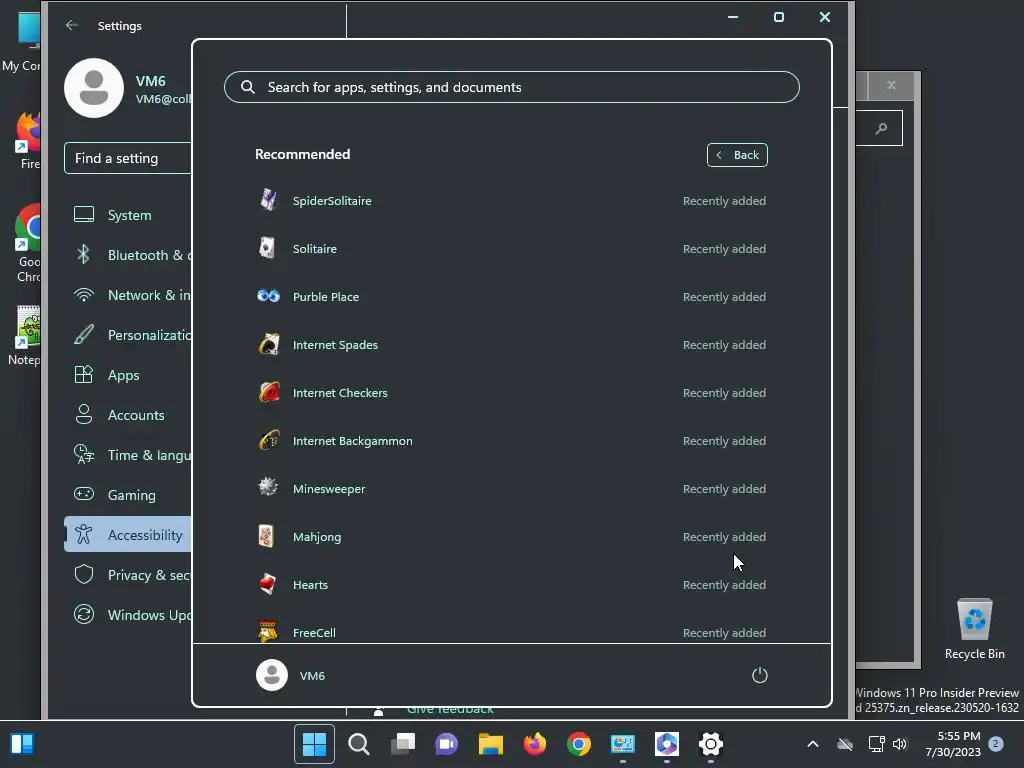Open Widgets button at taskbar left
The image size is (1024, 768).
(x=23, y=743)
